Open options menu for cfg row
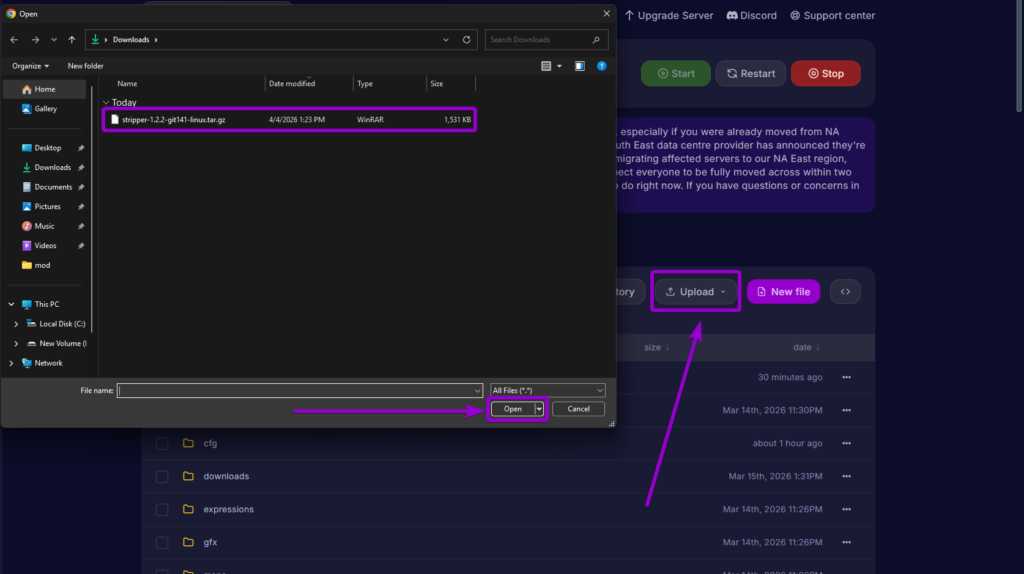This screenshot has width=1024, height=574. (x=846, y=443)
